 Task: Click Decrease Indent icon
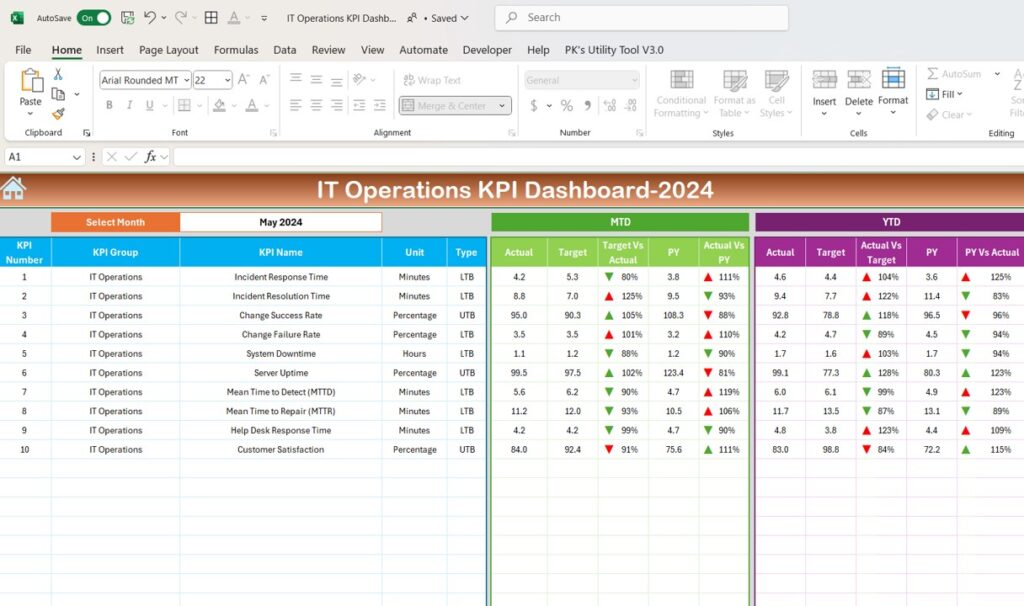(x=359, y=105)
